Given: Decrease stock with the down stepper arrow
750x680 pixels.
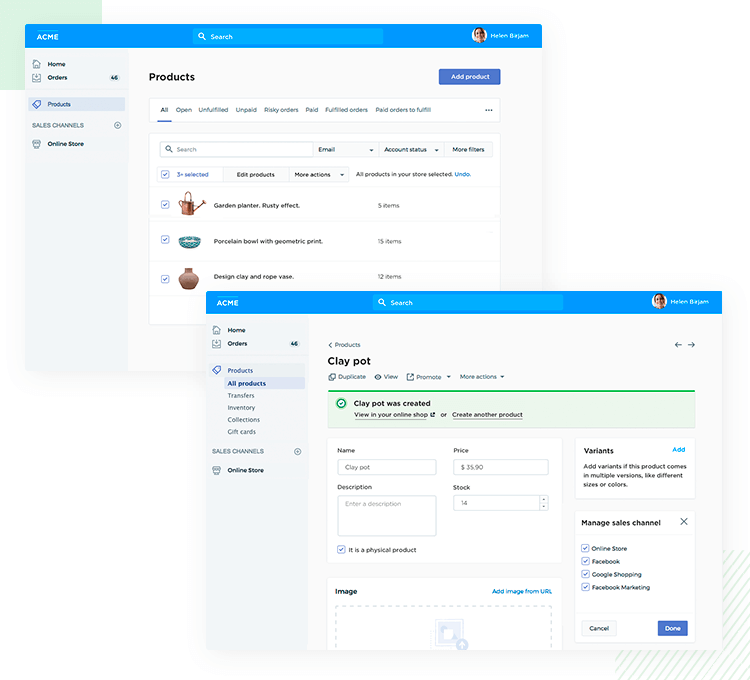Looking at the screenshot, I should point(544,506).
